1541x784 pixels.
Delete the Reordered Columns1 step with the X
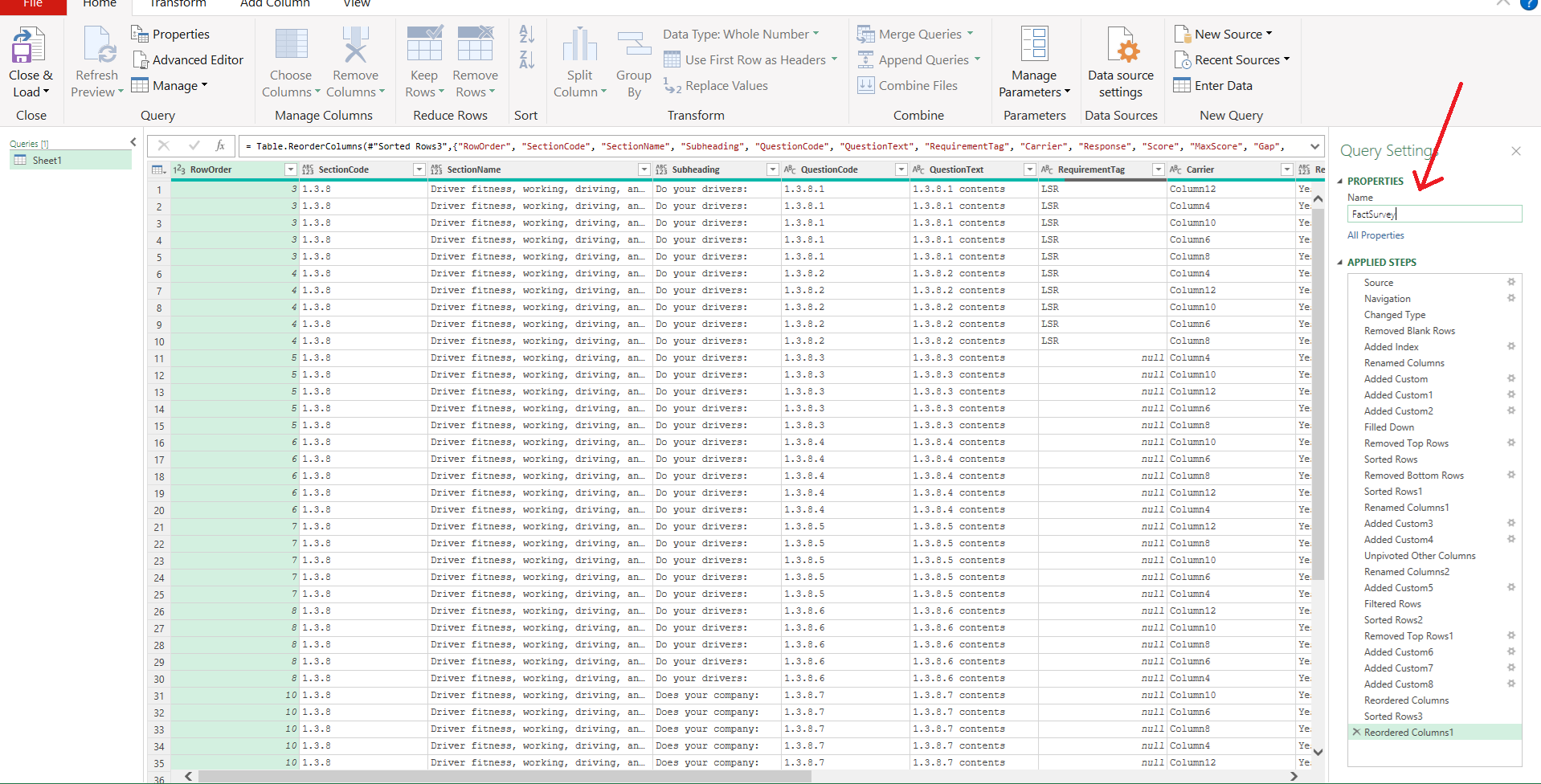tap(1357, 732)
